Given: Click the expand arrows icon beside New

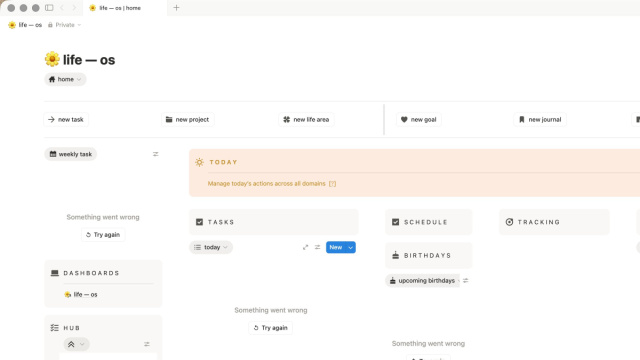Looking at the screenshot, I should (305, 247).
